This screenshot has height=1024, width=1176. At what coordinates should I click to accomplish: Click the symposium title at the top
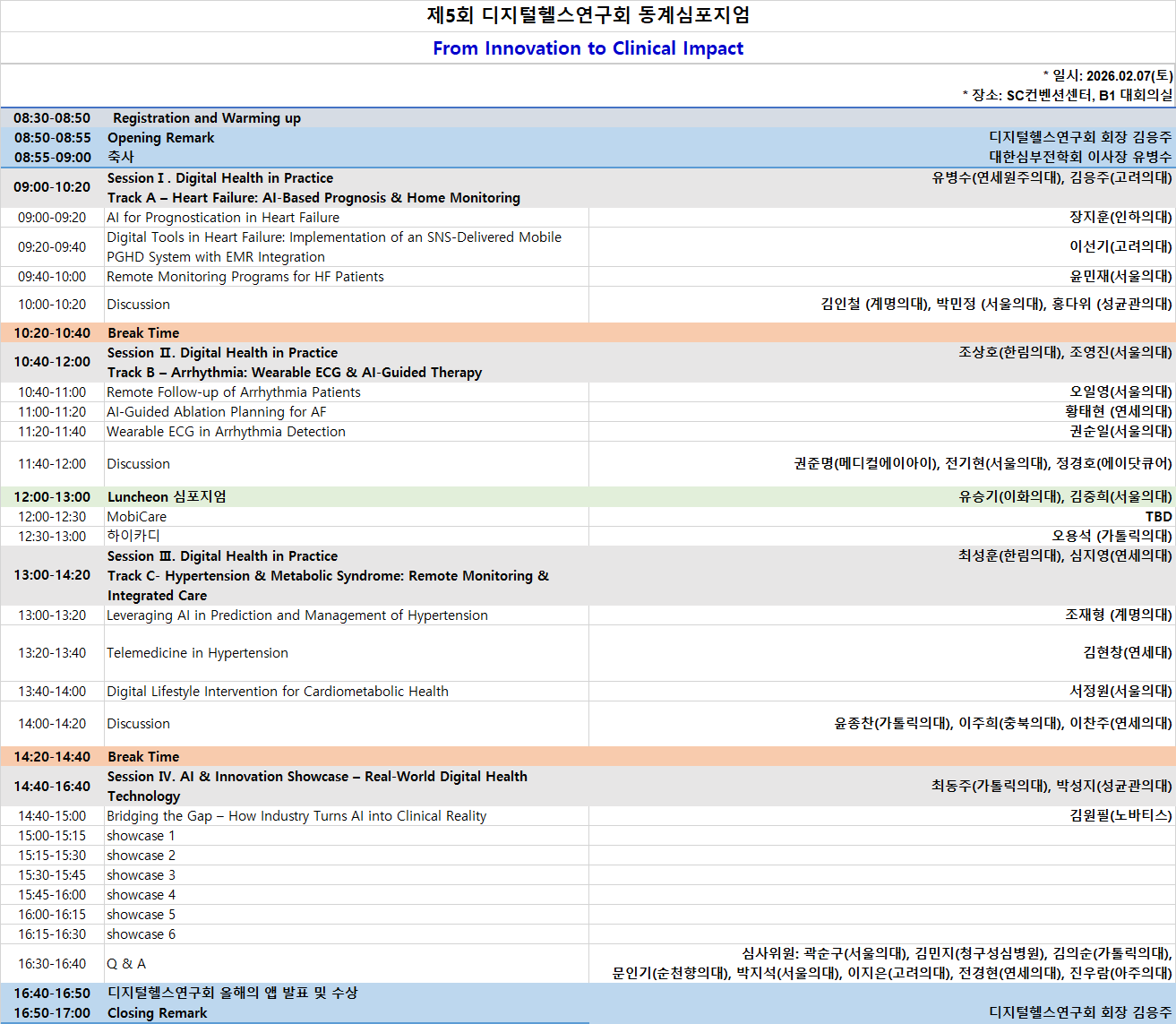point(588,15)
